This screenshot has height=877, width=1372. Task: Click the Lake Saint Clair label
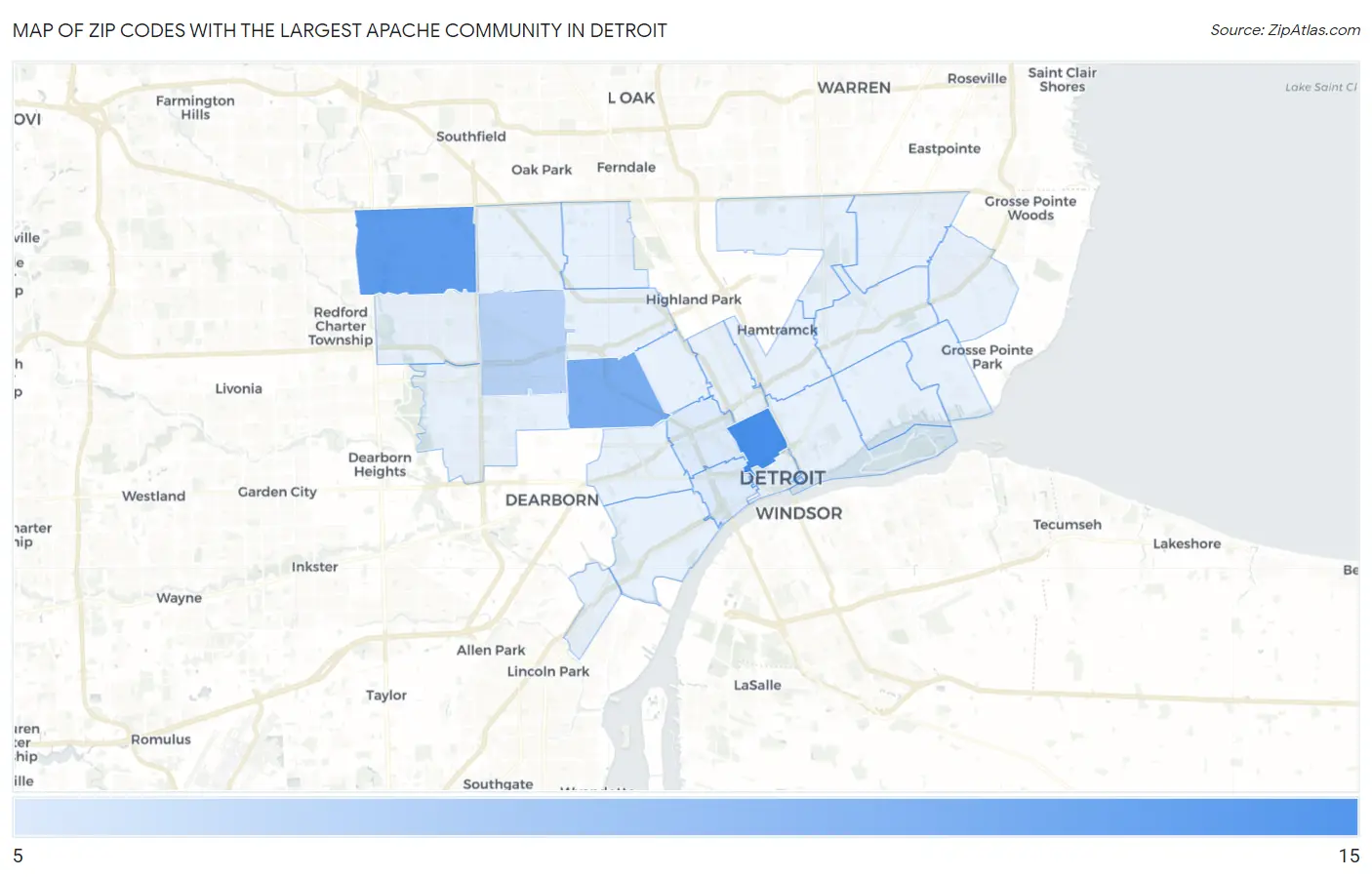tap(1320, 87)
